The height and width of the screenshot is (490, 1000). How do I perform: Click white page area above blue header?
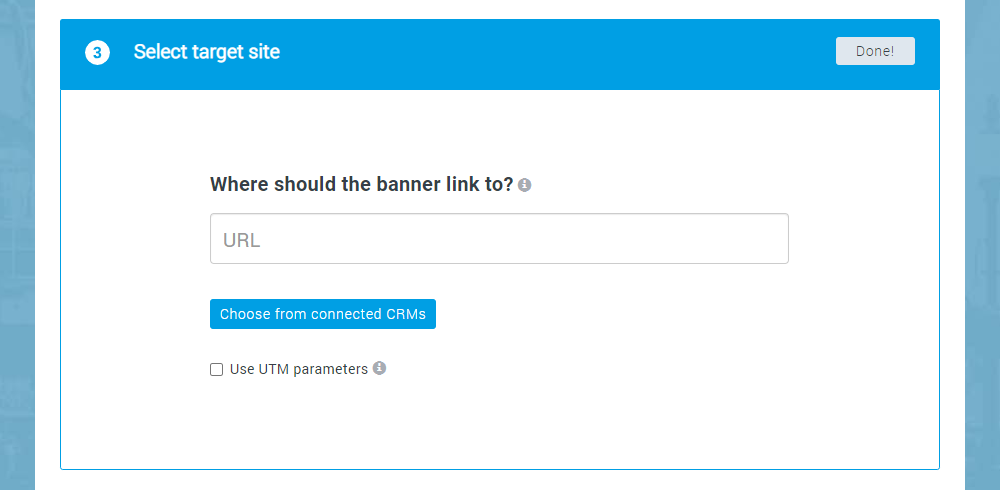pyautogui.click(x=500, y=8)
